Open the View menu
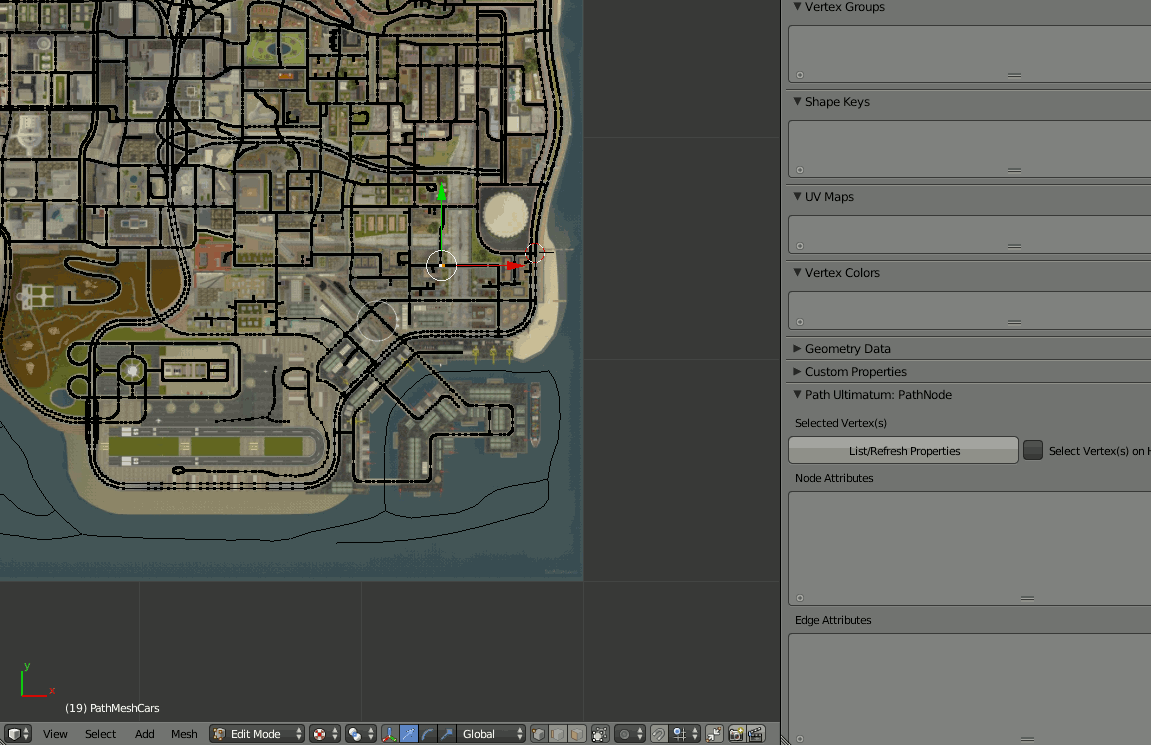This screenshot has width=1151, height=745. [x=55, y=734]
